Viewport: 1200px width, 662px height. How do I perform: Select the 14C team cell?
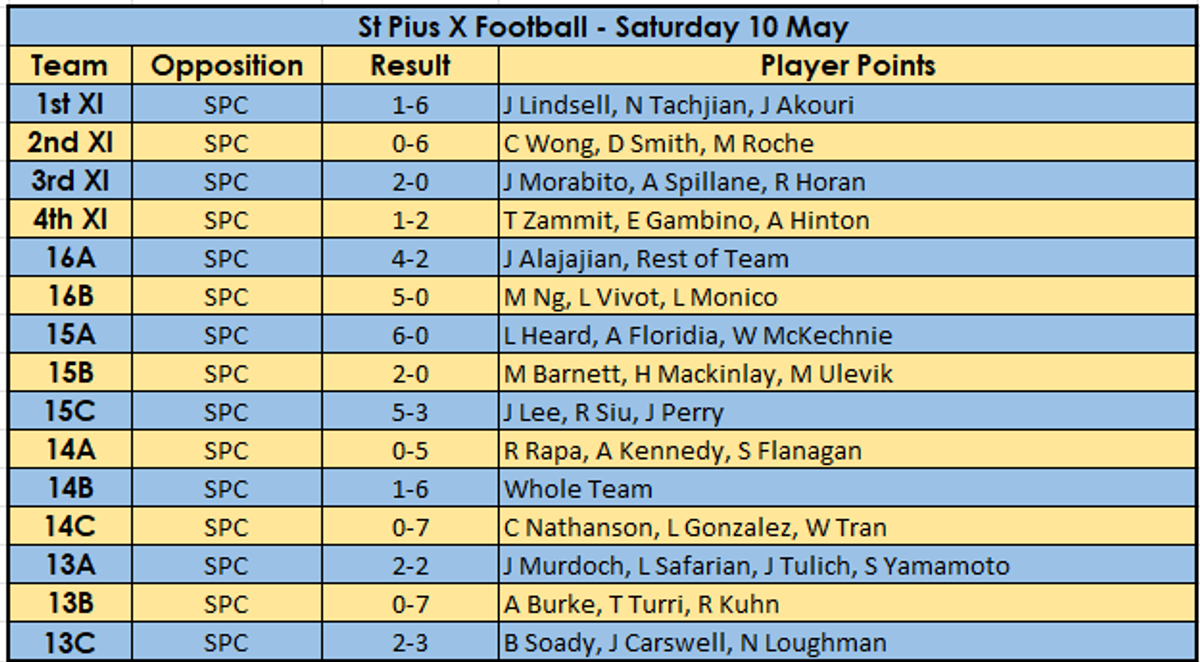[x=70, y=527]
